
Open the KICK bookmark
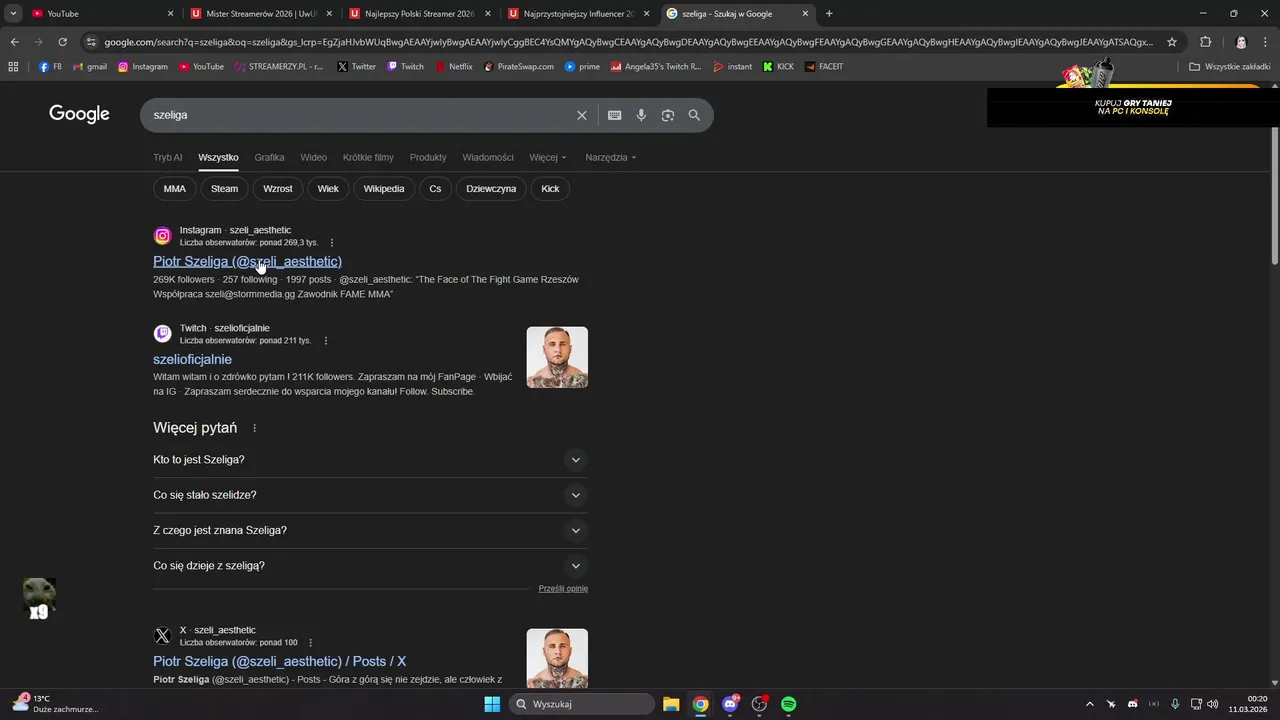[x=778, y=67]
